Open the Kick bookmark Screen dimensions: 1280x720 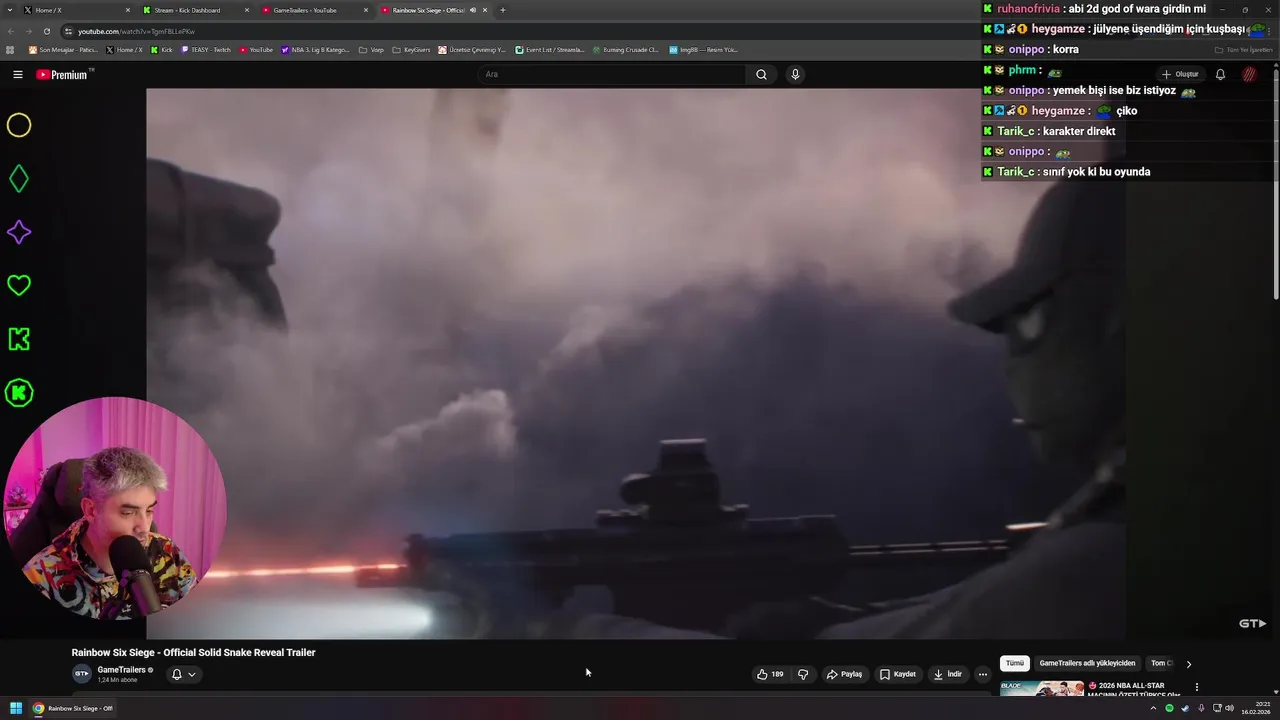pyautogui.click(x=161, y=49)
